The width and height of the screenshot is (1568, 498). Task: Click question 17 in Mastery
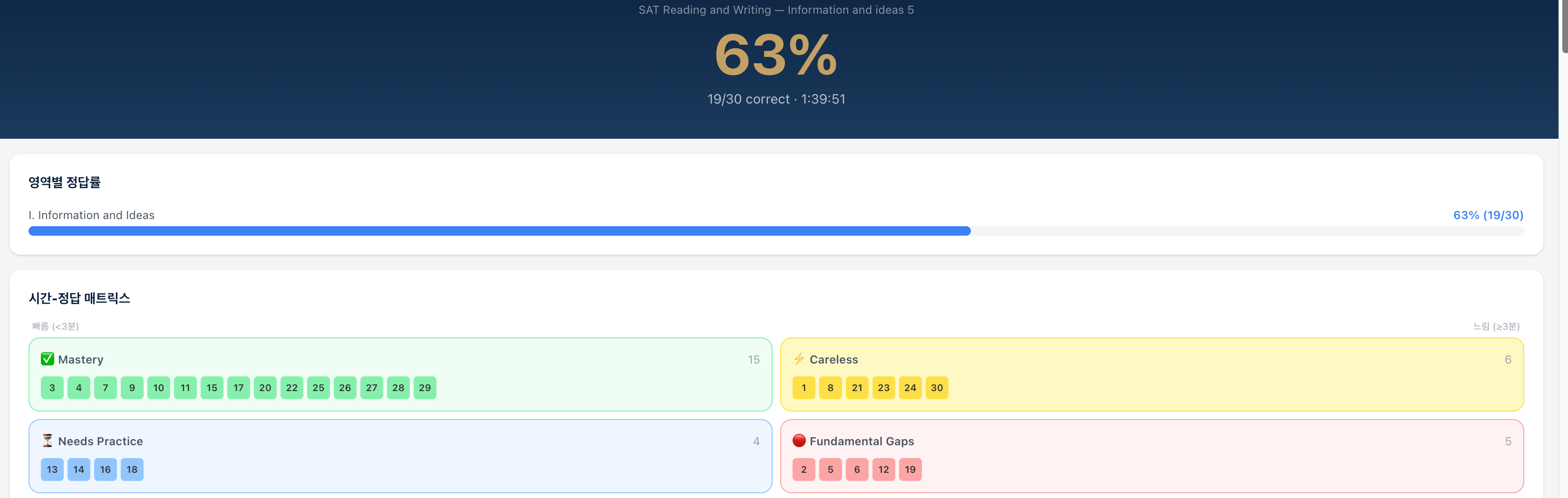[239, 388]
